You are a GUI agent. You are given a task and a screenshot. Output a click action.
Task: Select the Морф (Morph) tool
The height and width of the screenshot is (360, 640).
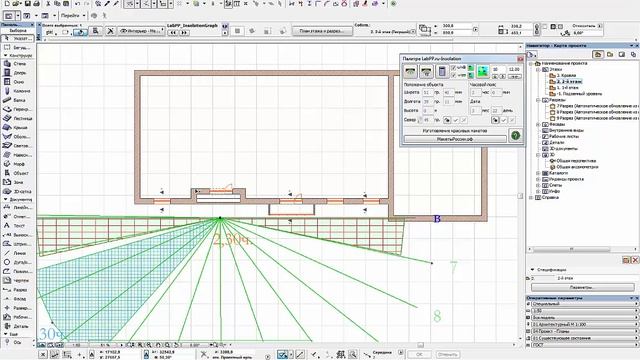click(x=16, y=164)
